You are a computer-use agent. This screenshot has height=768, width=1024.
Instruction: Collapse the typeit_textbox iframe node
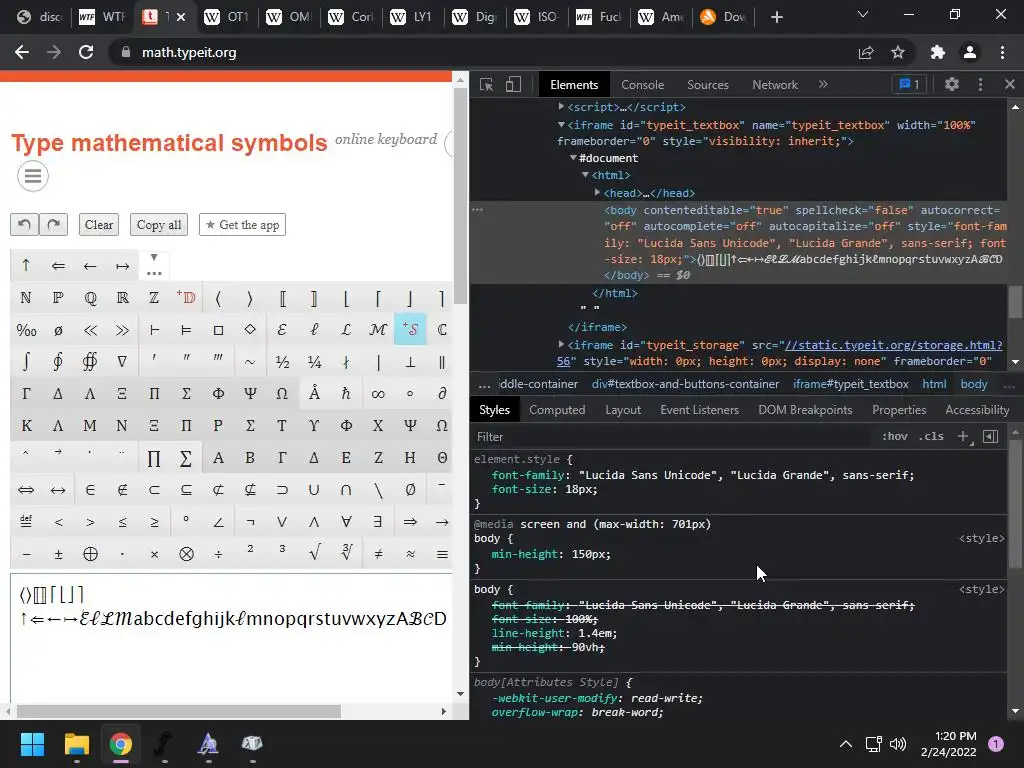(561, 125)
